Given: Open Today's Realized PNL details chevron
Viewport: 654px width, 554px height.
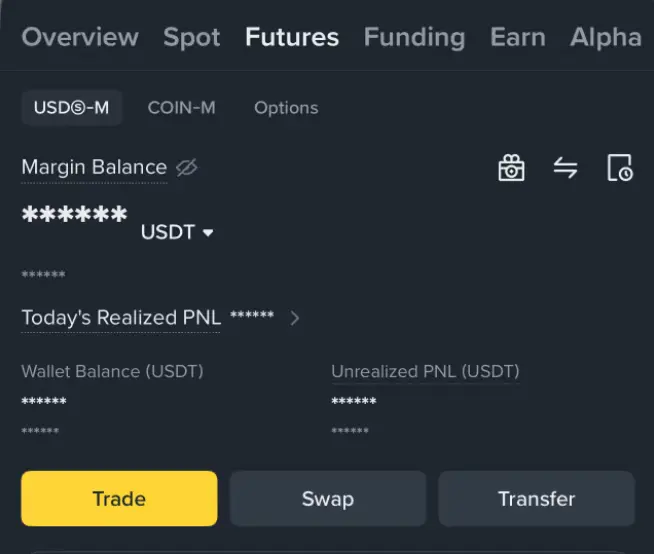Looking at the screenshot, I should pos(295,319).
